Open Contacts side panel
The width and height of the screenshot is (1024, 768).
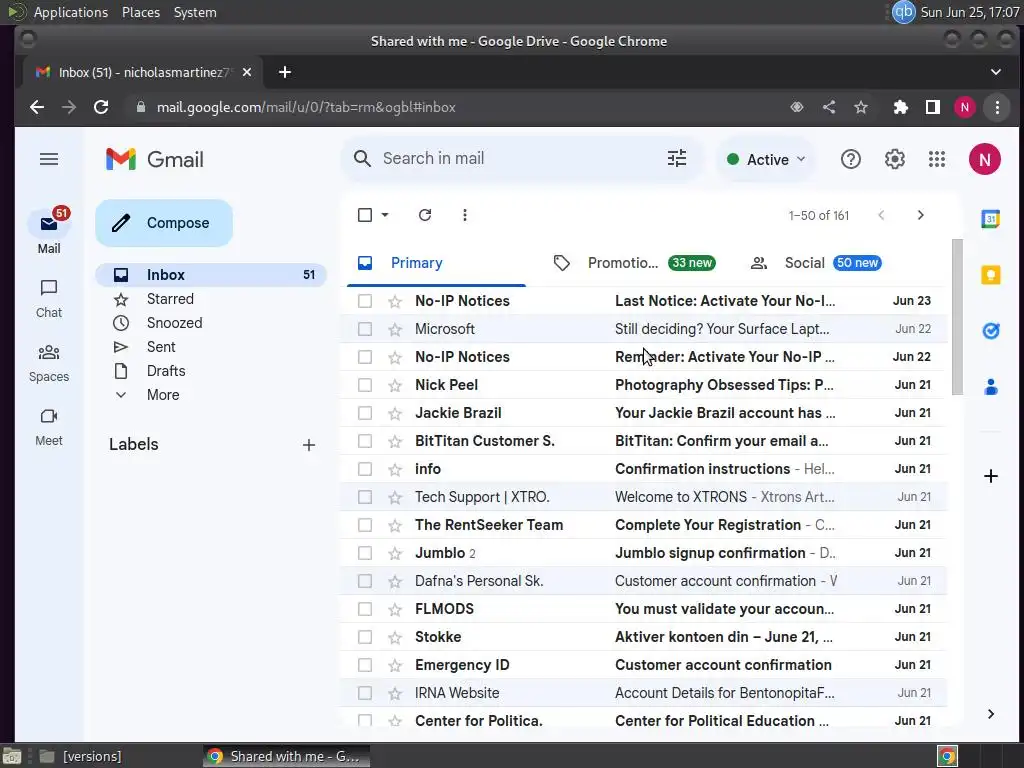tap(991, 387)
